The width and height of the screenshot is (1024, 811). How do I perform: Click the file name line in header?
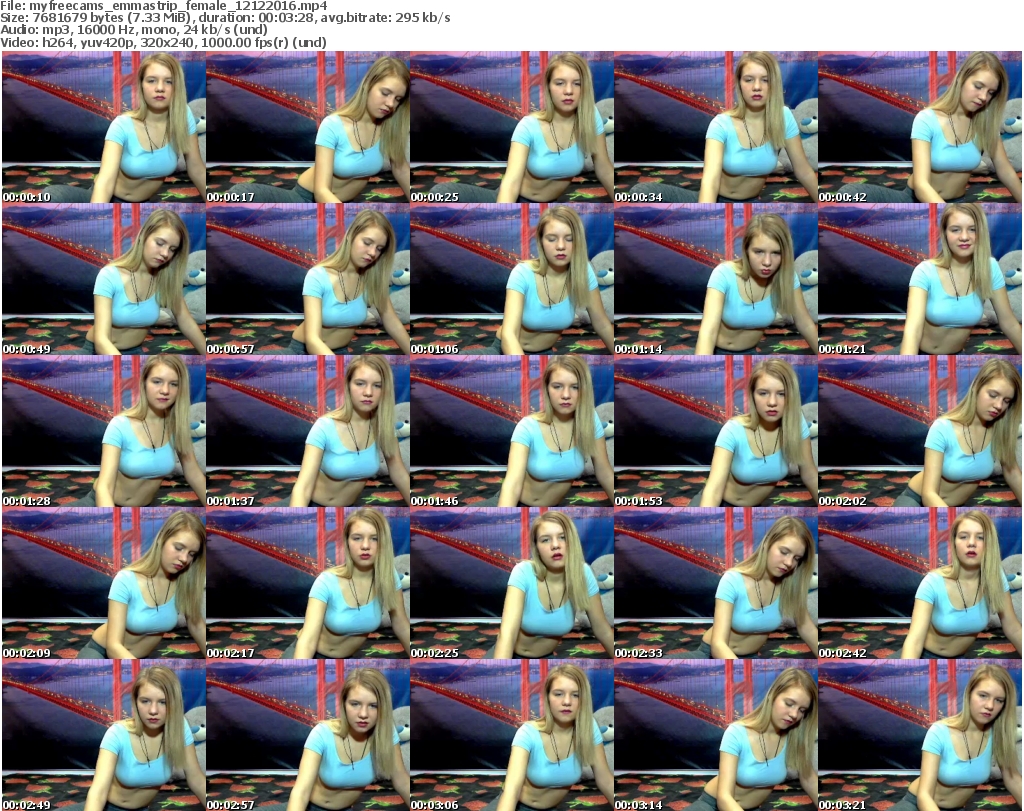point(164,6)
